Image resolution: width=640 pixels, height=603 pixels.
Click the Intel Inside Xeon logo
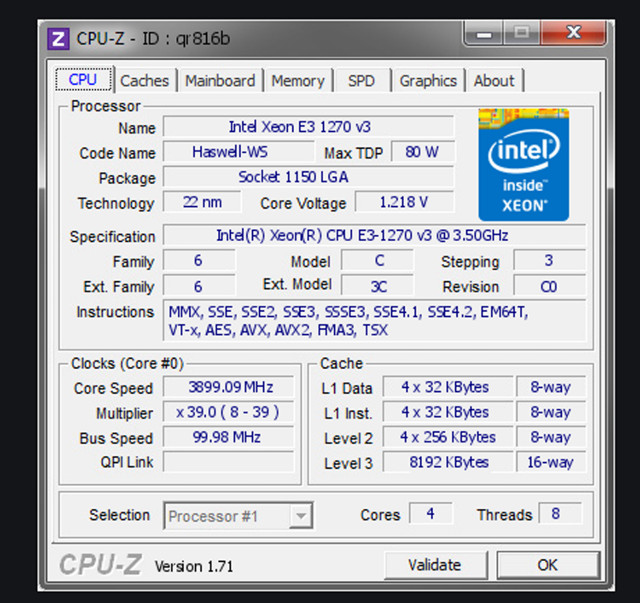point(524,165)
